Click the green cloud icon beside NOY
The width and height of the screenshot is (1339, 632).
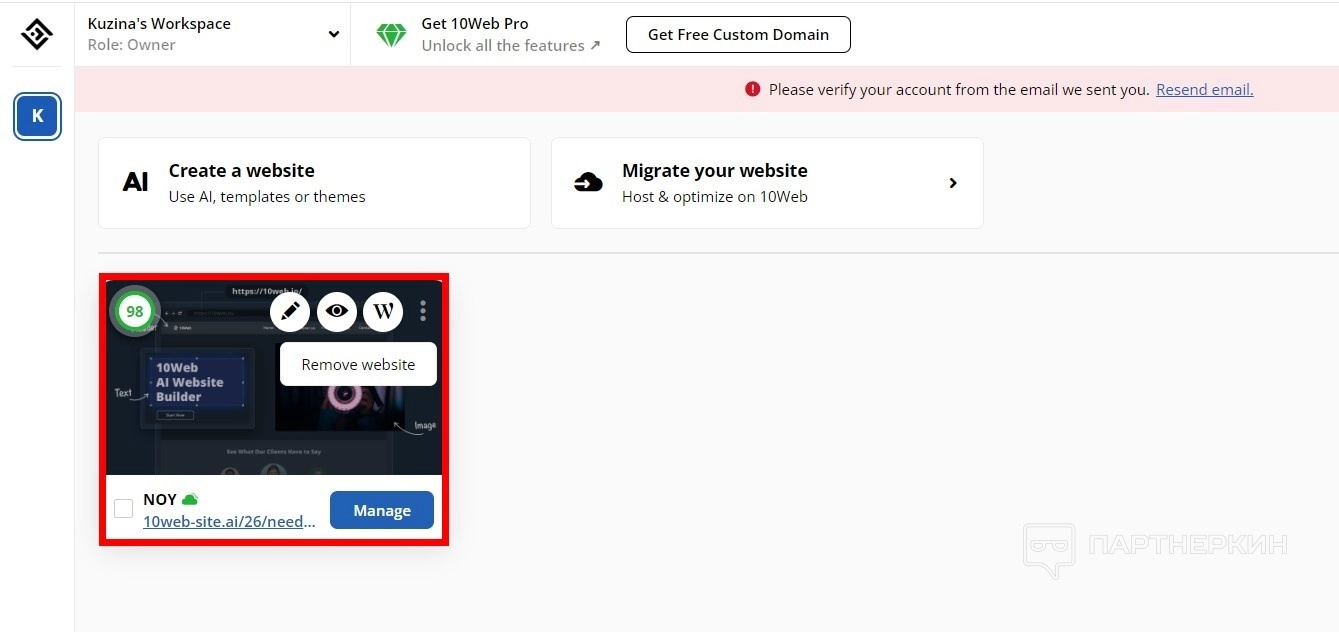tap(190, 499)
